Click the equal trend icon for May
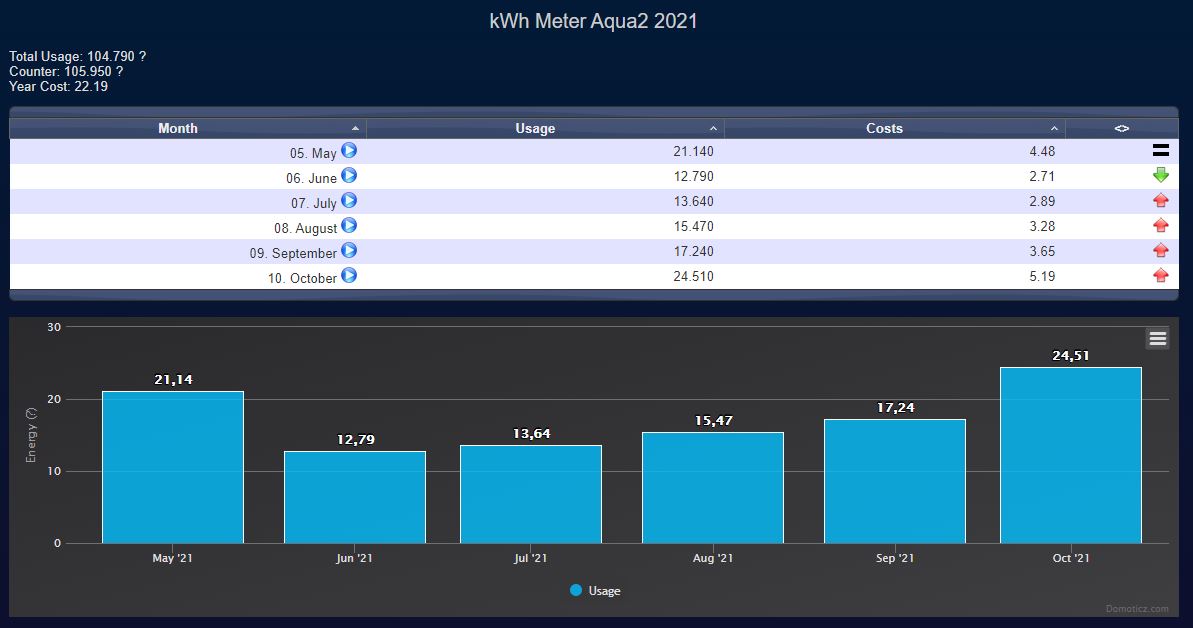This screenshot has height=628, width=1193. (1160, 151)
